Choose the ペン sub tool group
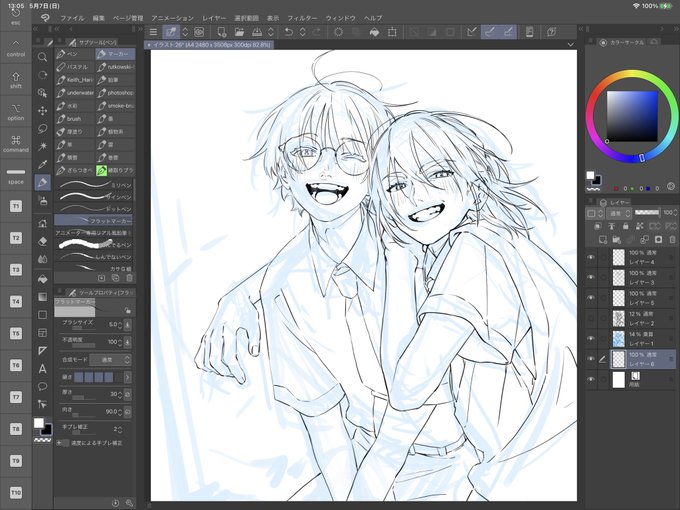 75,54
